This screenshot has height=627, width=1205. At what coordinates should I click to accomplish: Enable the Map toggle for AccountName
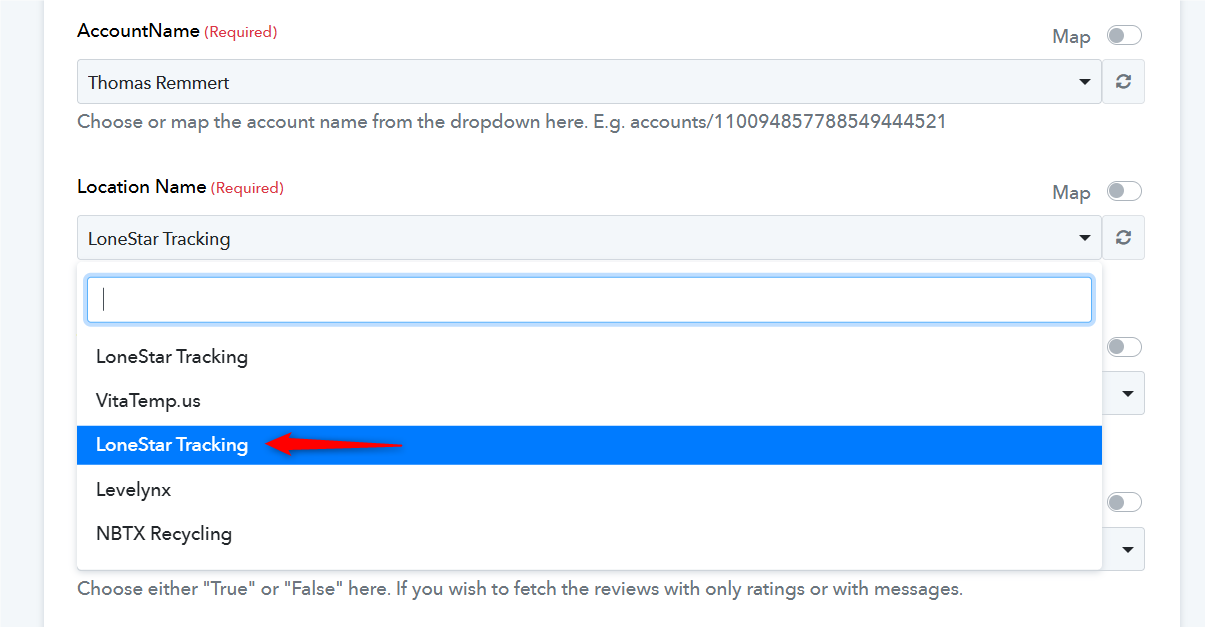(1124, 36)
